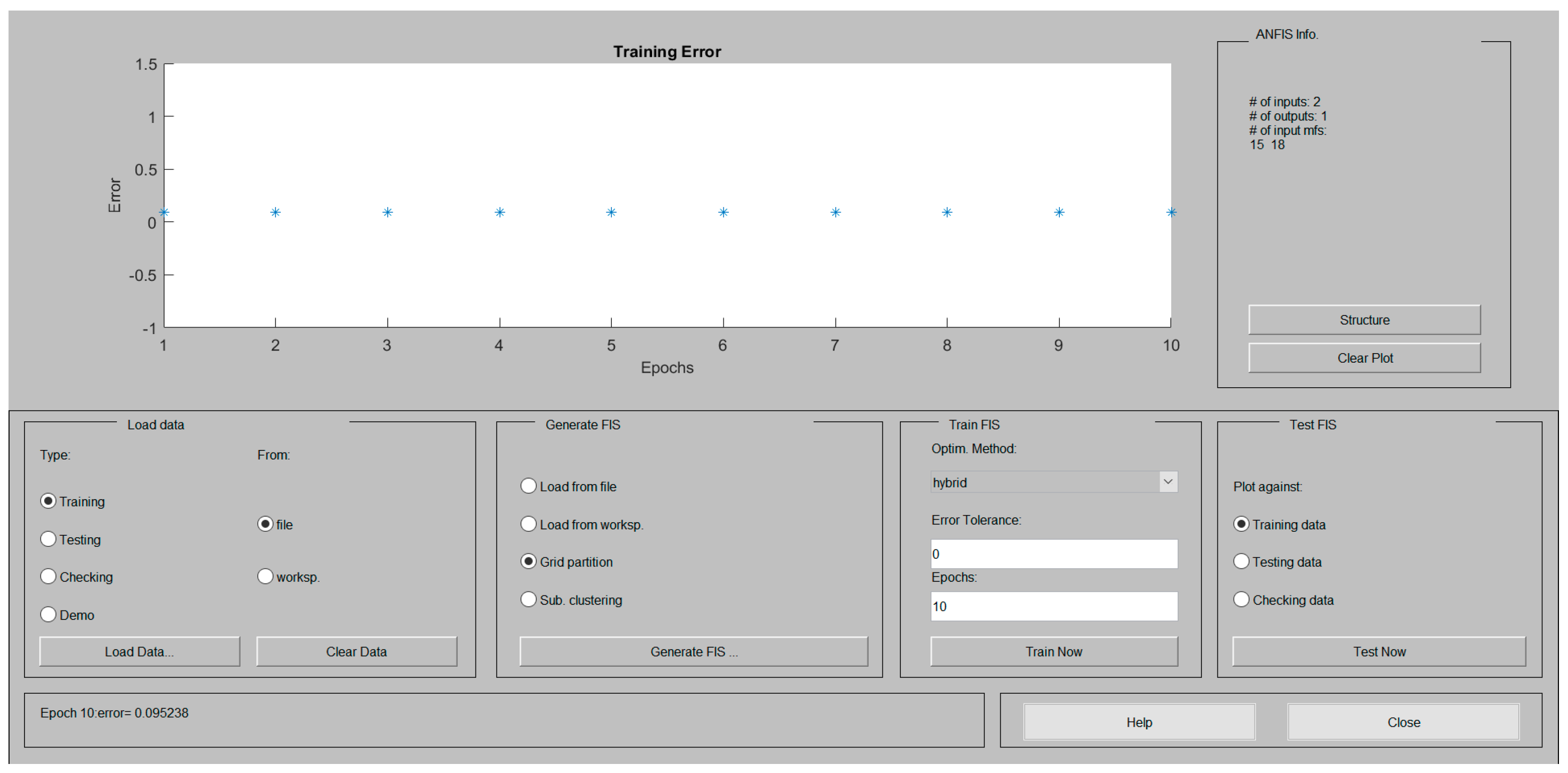Select Load from file FIS option

528,486
